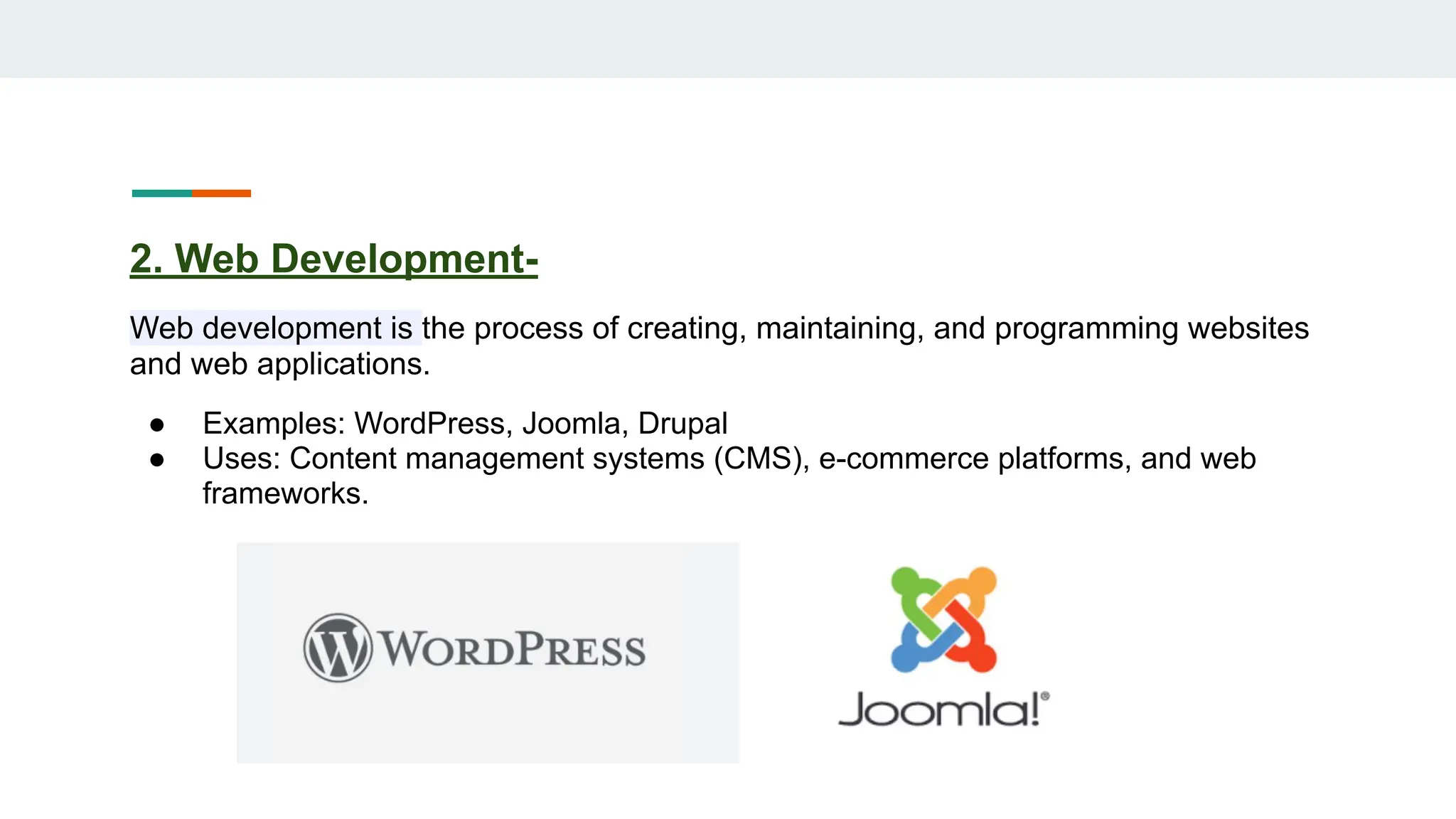
Task: Click the Joomla! wordmark text
Action: coord(944,709)
